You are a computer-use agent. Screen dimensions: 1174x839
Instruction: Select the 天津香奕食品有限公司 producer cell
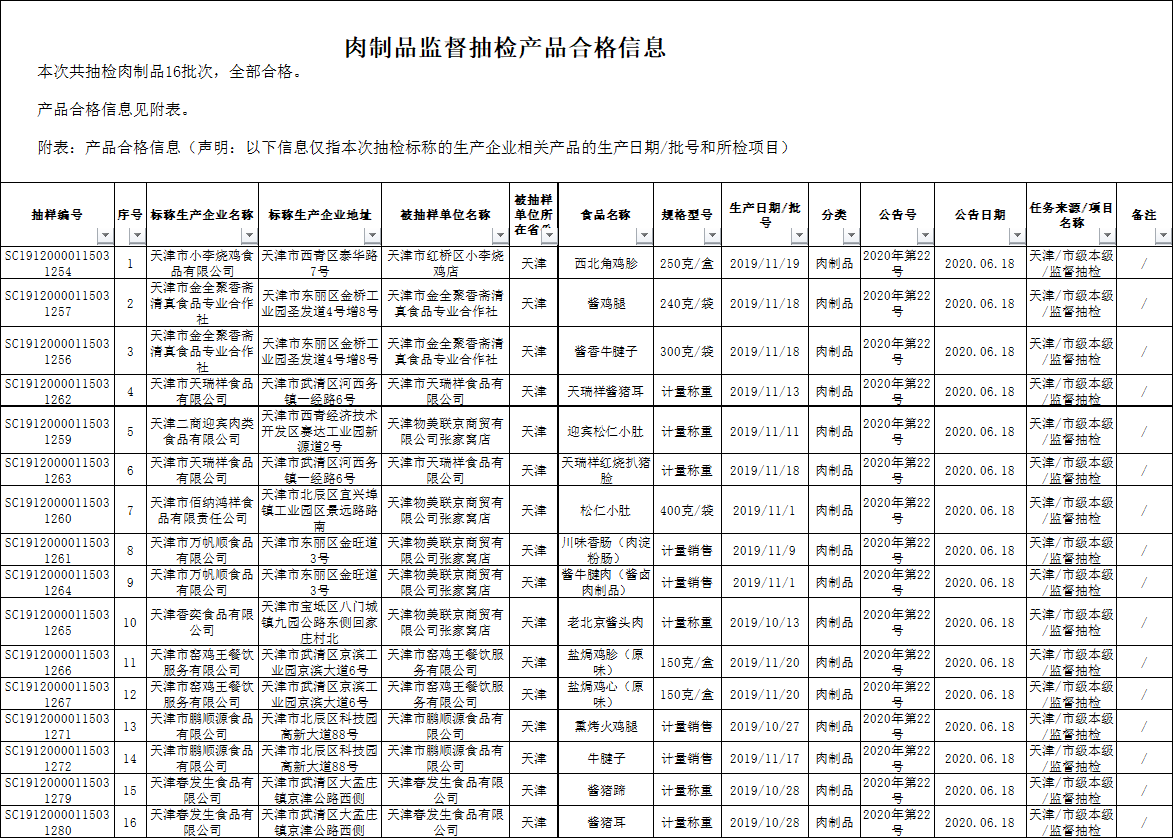point(202,623)
